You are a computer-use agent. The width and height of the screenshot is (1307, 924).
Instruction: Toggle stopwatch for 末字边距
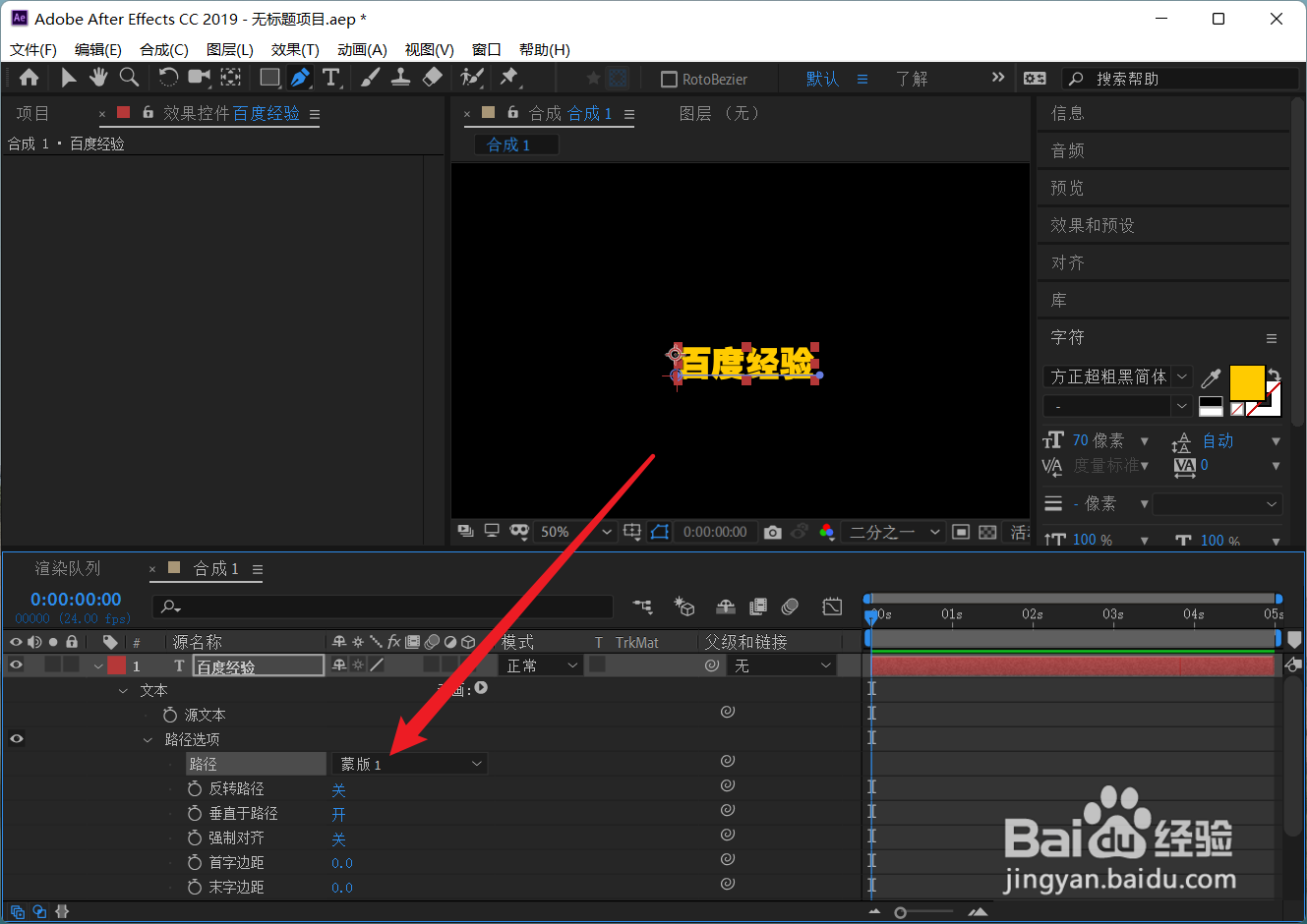pos(195,887)
